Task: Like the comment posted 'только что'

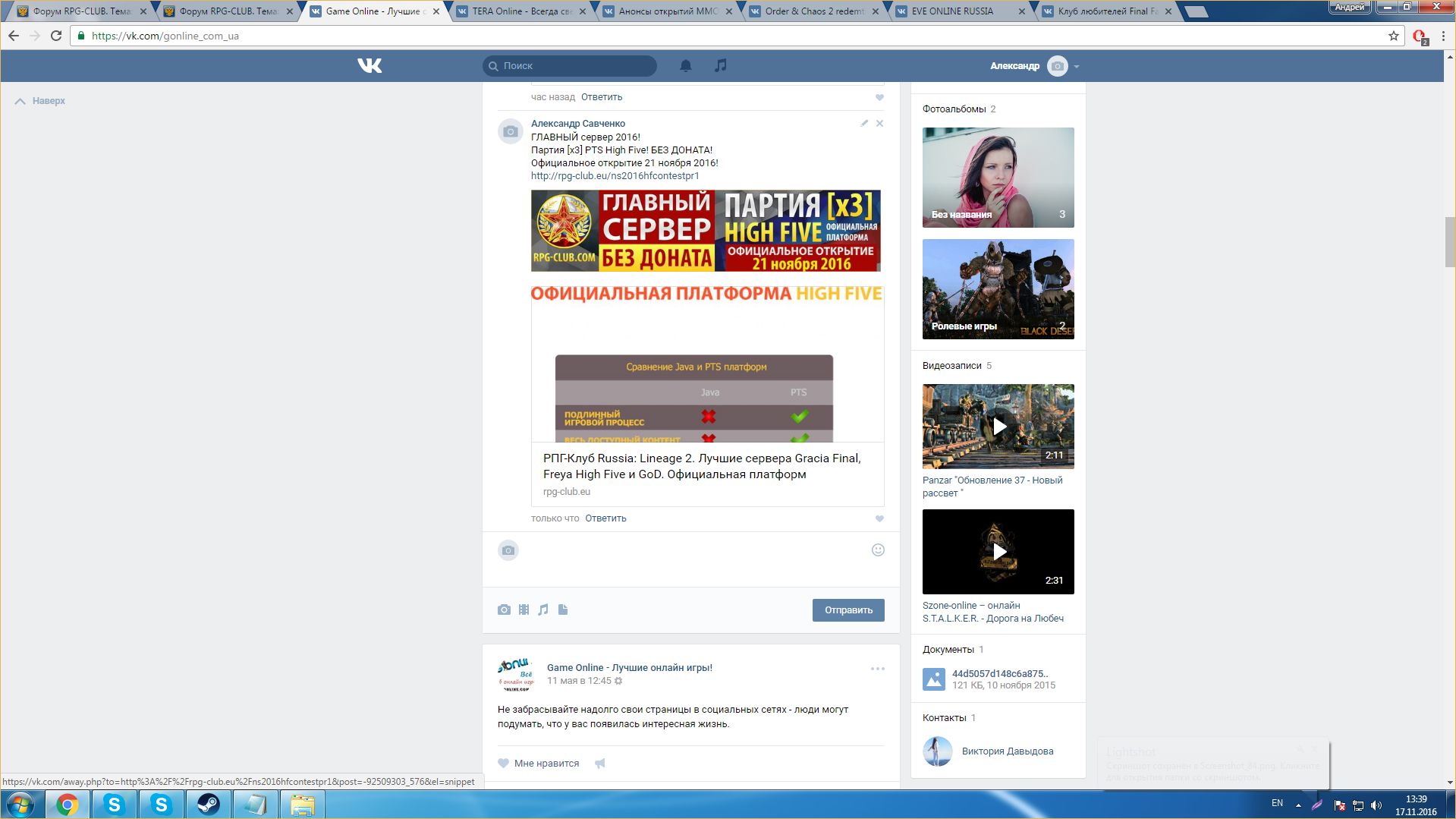Action: click(x=880, y=519)
